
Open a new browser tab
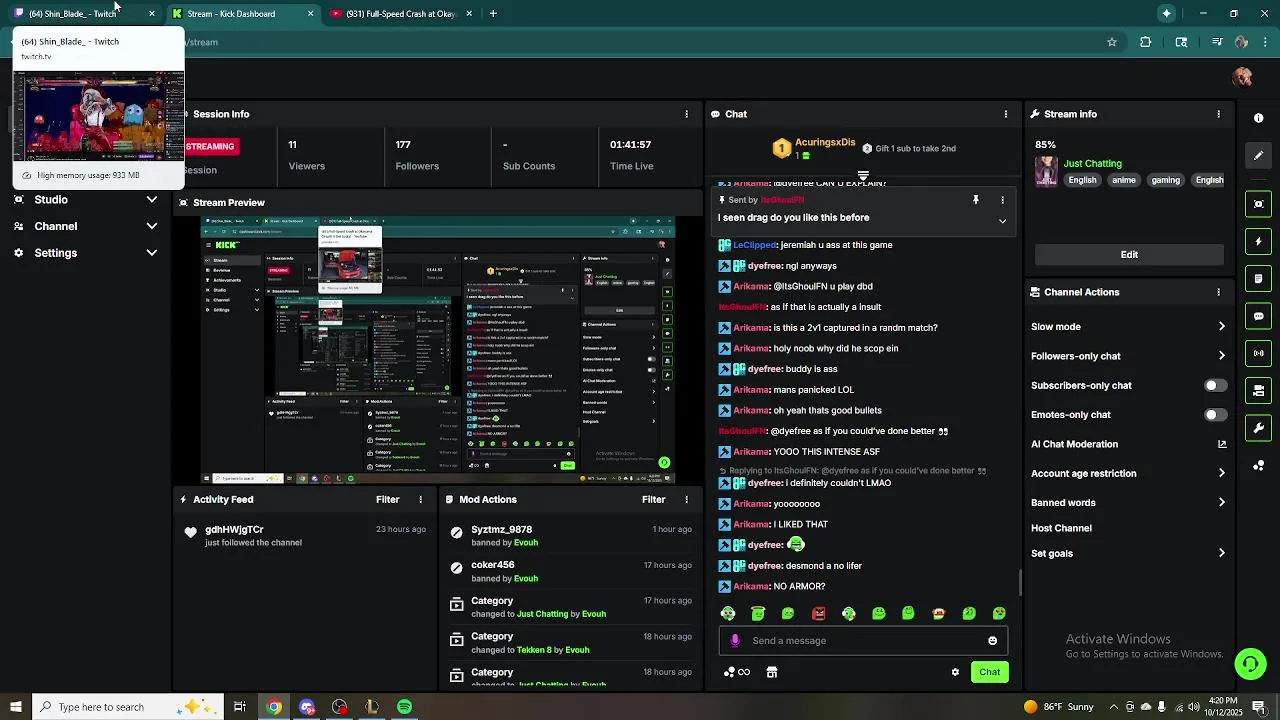pos(493,14)
